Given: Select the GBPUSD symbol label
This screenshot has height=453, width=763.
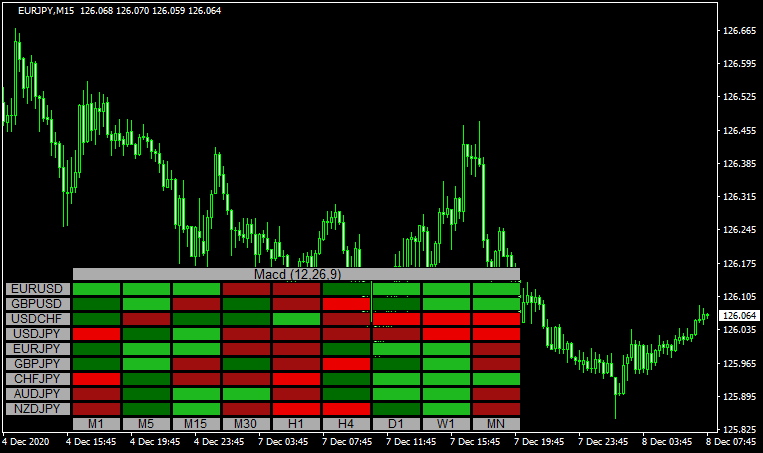Looking at the screenshot, I should point(38,304).
